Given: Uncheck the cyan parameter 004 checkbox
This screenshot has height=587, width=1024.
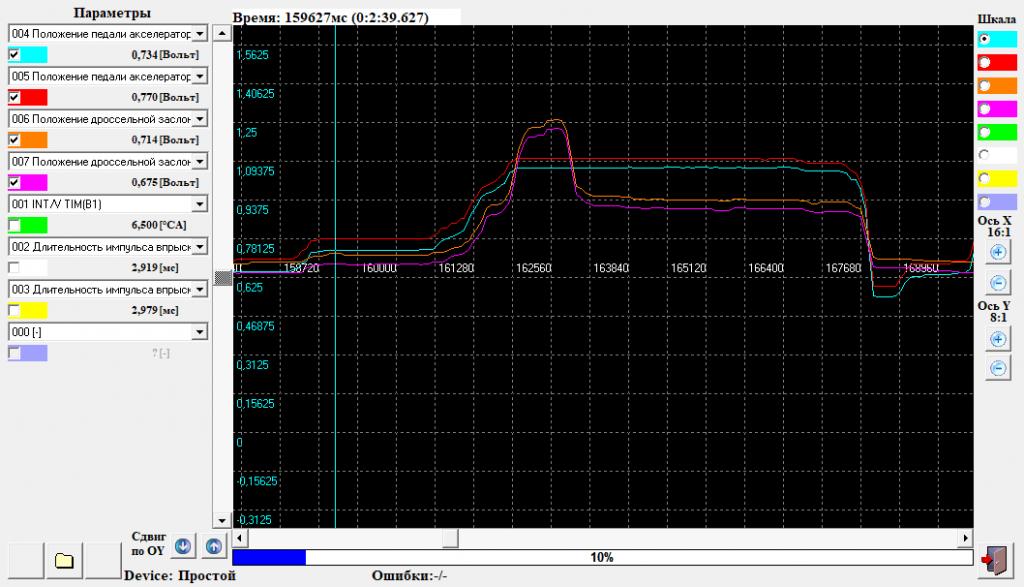Looking at the screenshot, I should pyautogui.click(x=14, y=55).
